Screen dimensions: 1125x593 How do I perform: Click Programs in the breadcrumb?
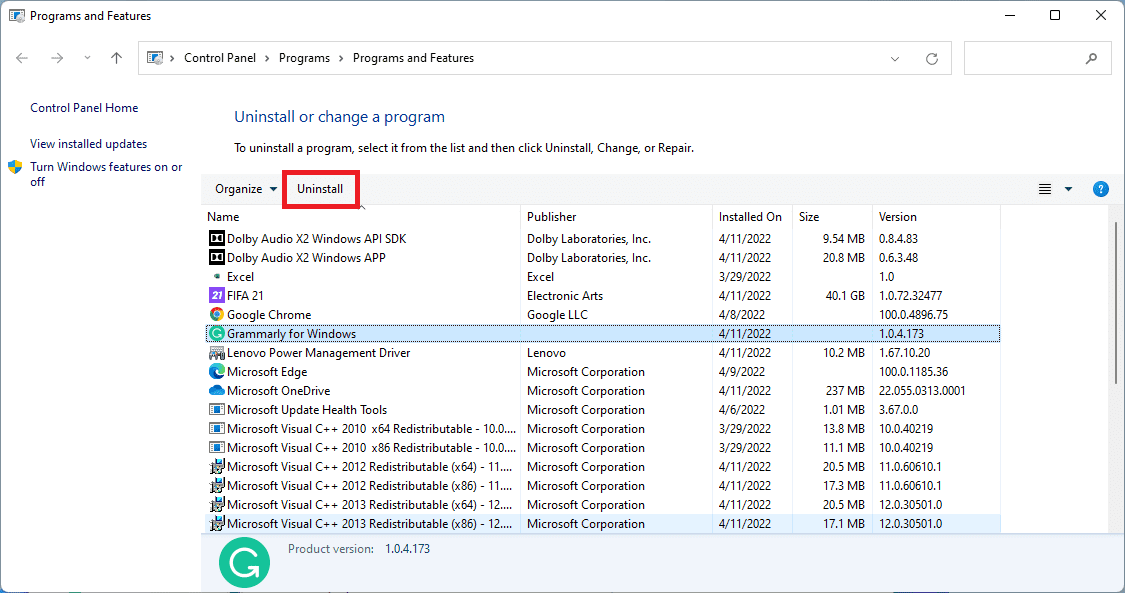(304, 58)
